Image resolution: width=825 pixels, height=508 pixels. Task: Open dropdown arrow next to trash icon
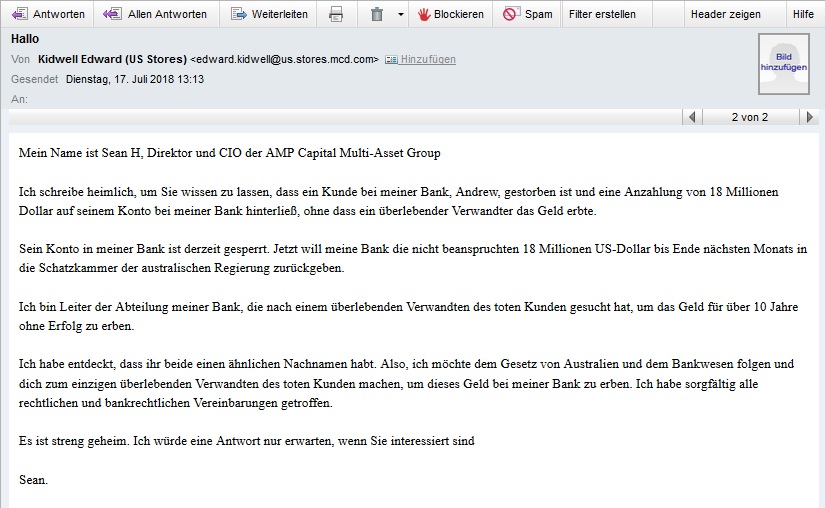(400, 14)
